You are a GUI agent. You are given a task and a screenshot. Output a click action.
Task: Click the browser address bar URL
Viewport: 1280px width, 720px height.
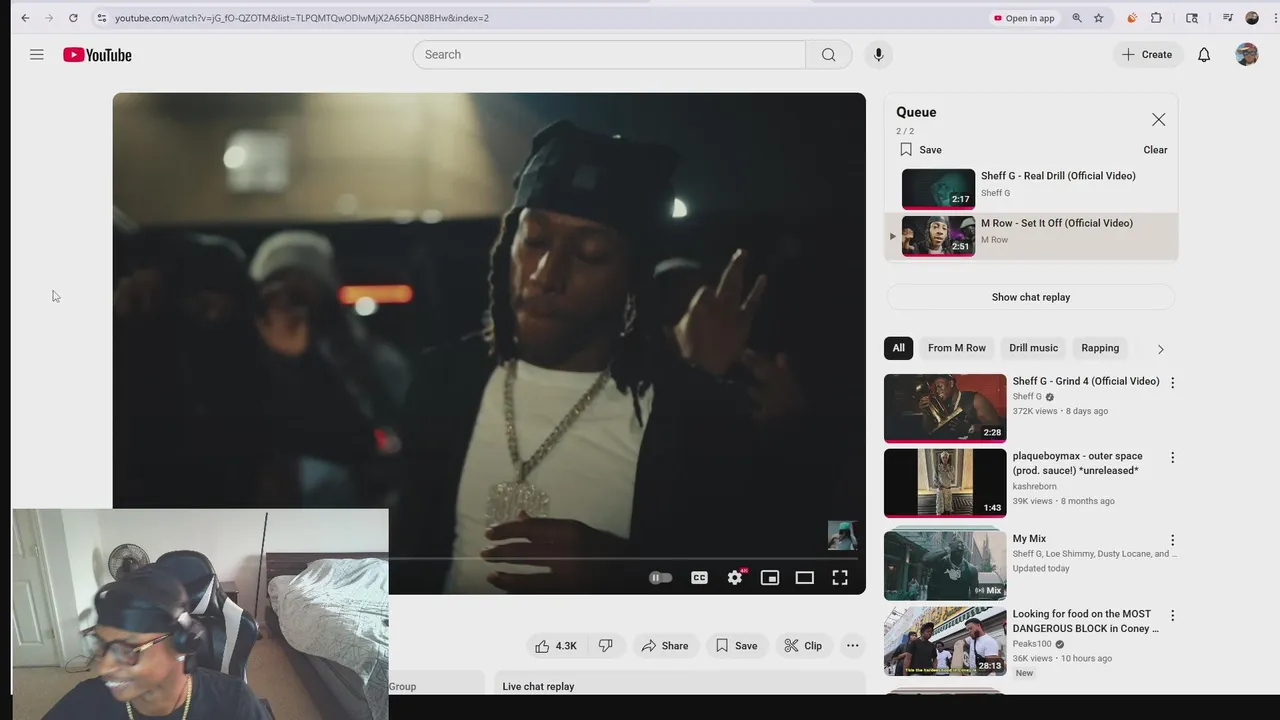click(x=302, y=18)
